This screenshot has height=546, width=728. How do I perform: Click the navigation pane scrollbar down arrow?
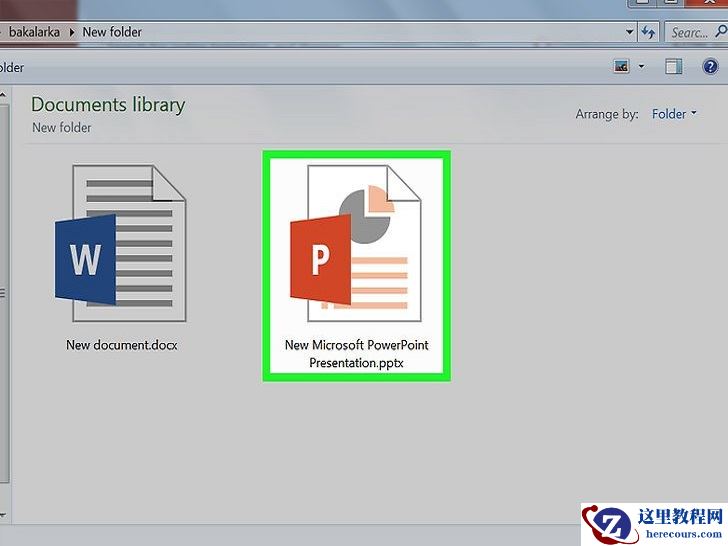click(3, 515)
